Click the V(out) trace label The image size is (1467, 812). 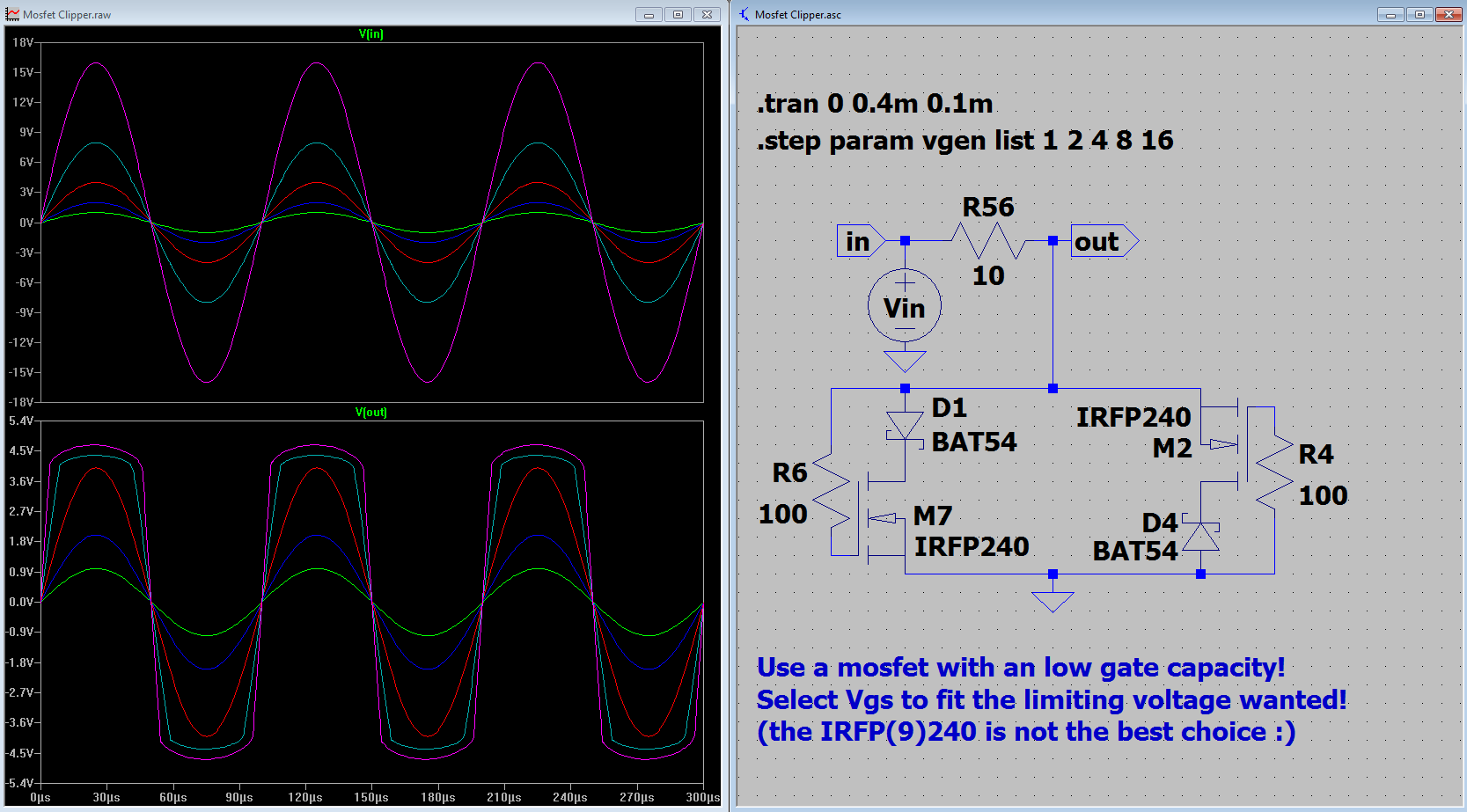coord(371,412)
